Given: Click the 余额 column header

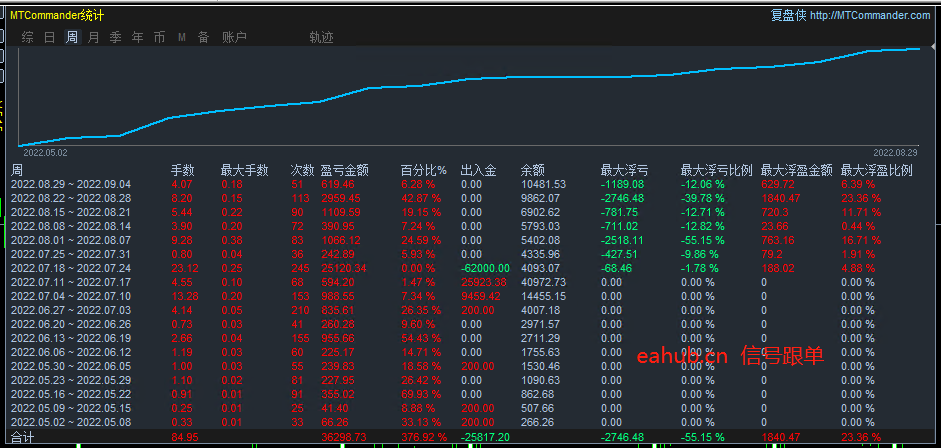Looking at the screenshot, I should click(532, 170).
